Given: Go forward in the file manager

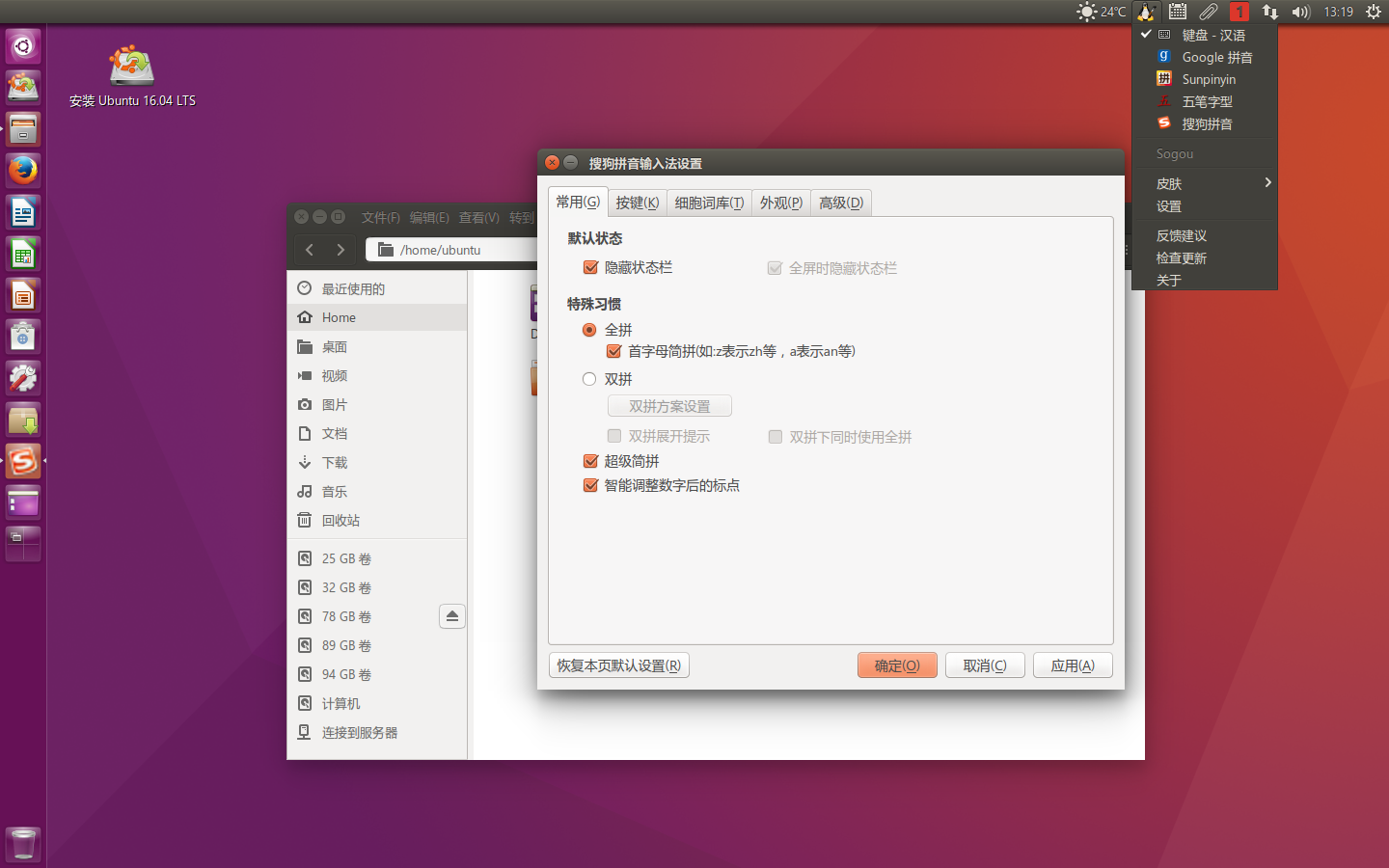Looking at the screenshot, I should (340, 250).
